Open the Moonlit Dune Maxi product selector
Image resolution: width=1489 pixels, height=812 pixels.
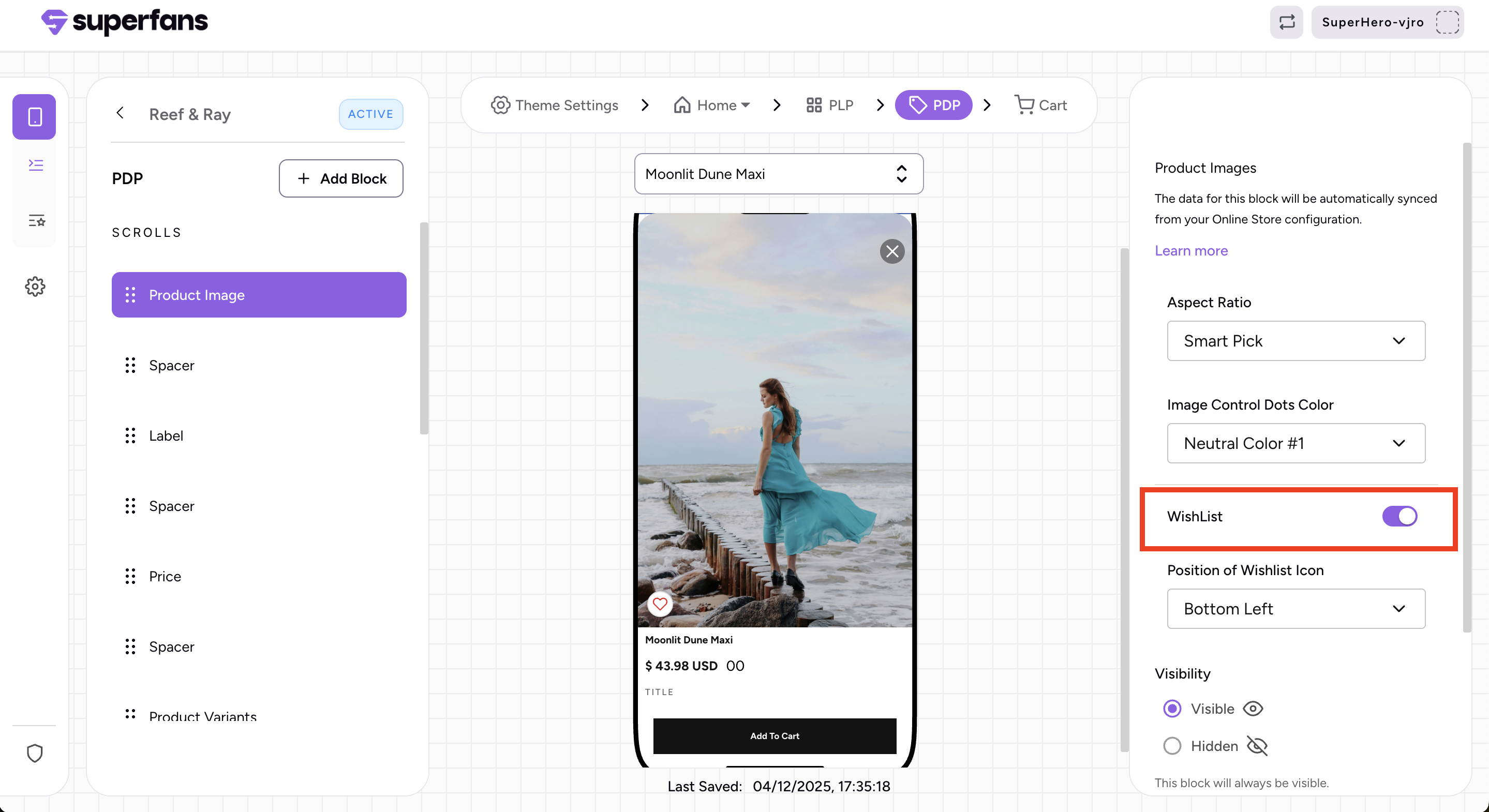778,174
